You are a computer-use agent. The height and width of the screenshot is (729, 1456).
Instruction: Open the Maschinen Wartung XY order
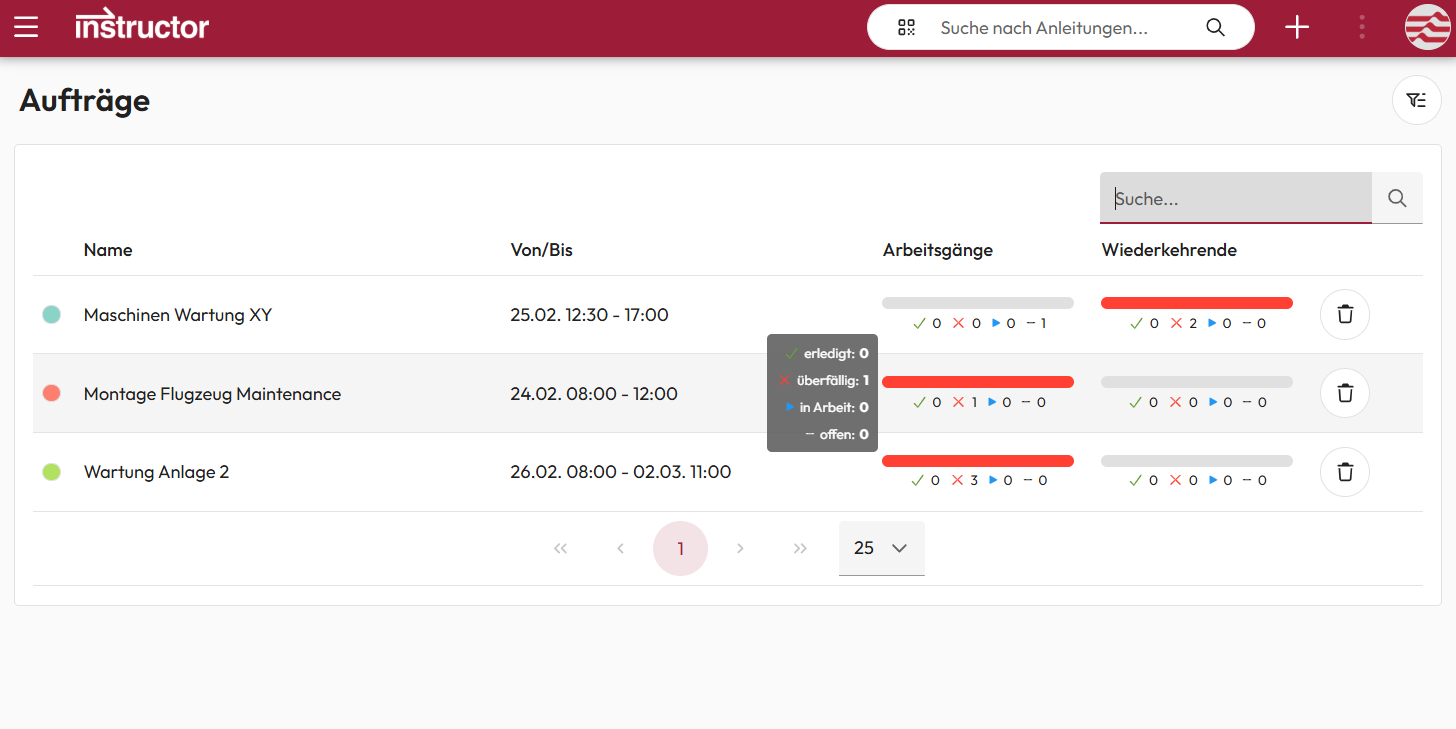pyautogui.click(x=177, y=315)
